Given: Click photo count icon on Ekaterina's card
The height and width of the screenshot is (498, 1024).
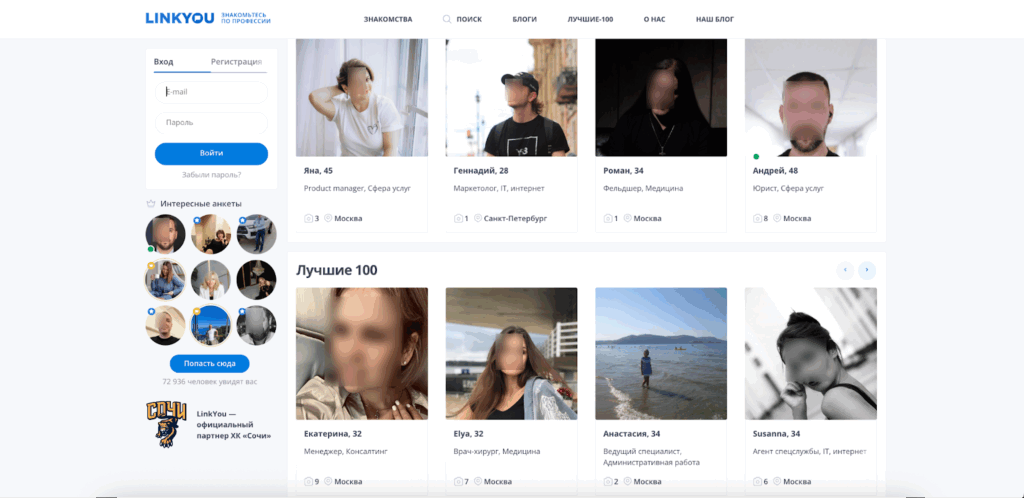Looking at the screenshot, I should pyautogui.click(x=308, y=482).
